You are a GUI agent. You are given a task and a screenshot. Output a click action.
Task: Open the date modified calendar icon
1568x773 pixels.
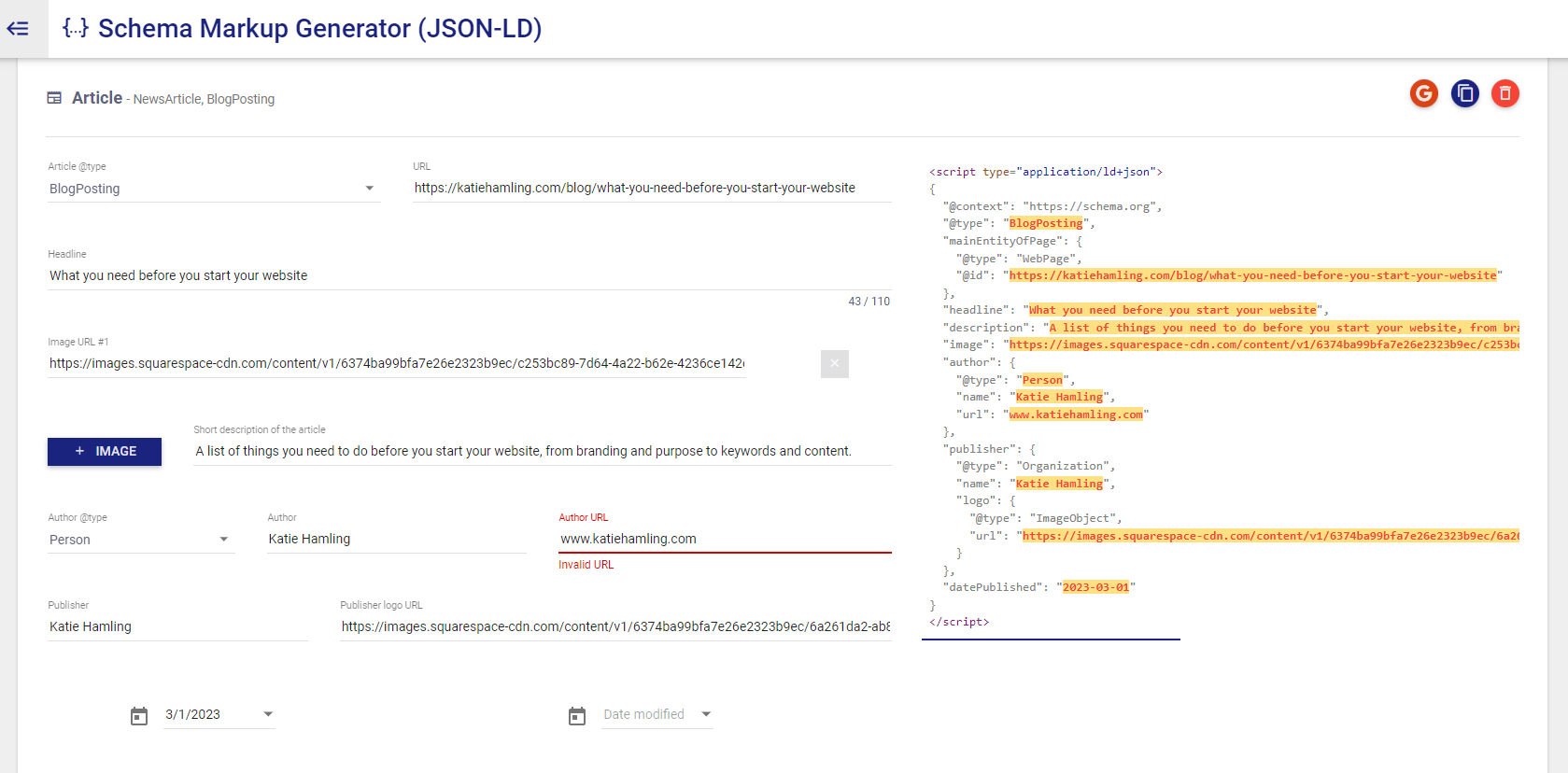click(x=577, y=716)
